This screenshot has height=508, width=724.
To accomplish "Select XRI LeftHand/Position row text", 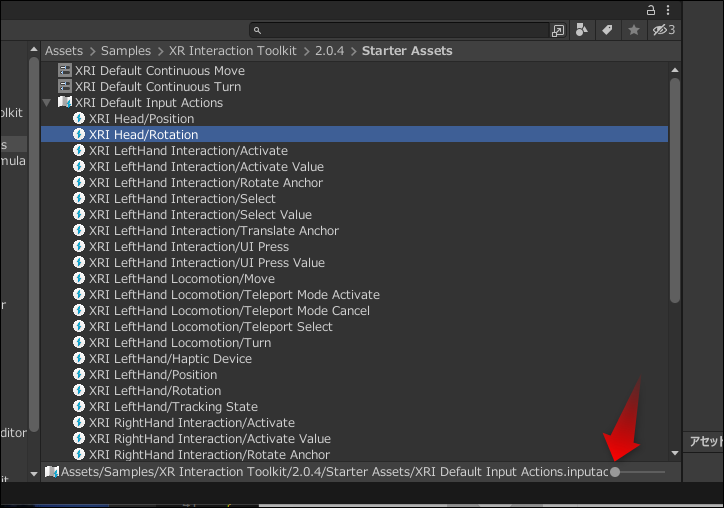I will [x=153, y=375].
